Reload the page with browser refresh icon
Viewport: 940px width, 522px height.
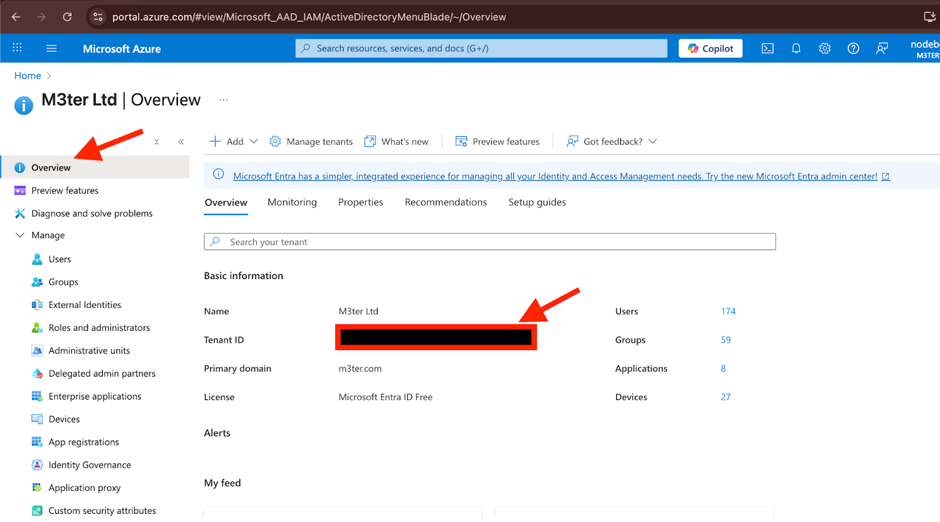pyautogui.click(x=67, y=17)
